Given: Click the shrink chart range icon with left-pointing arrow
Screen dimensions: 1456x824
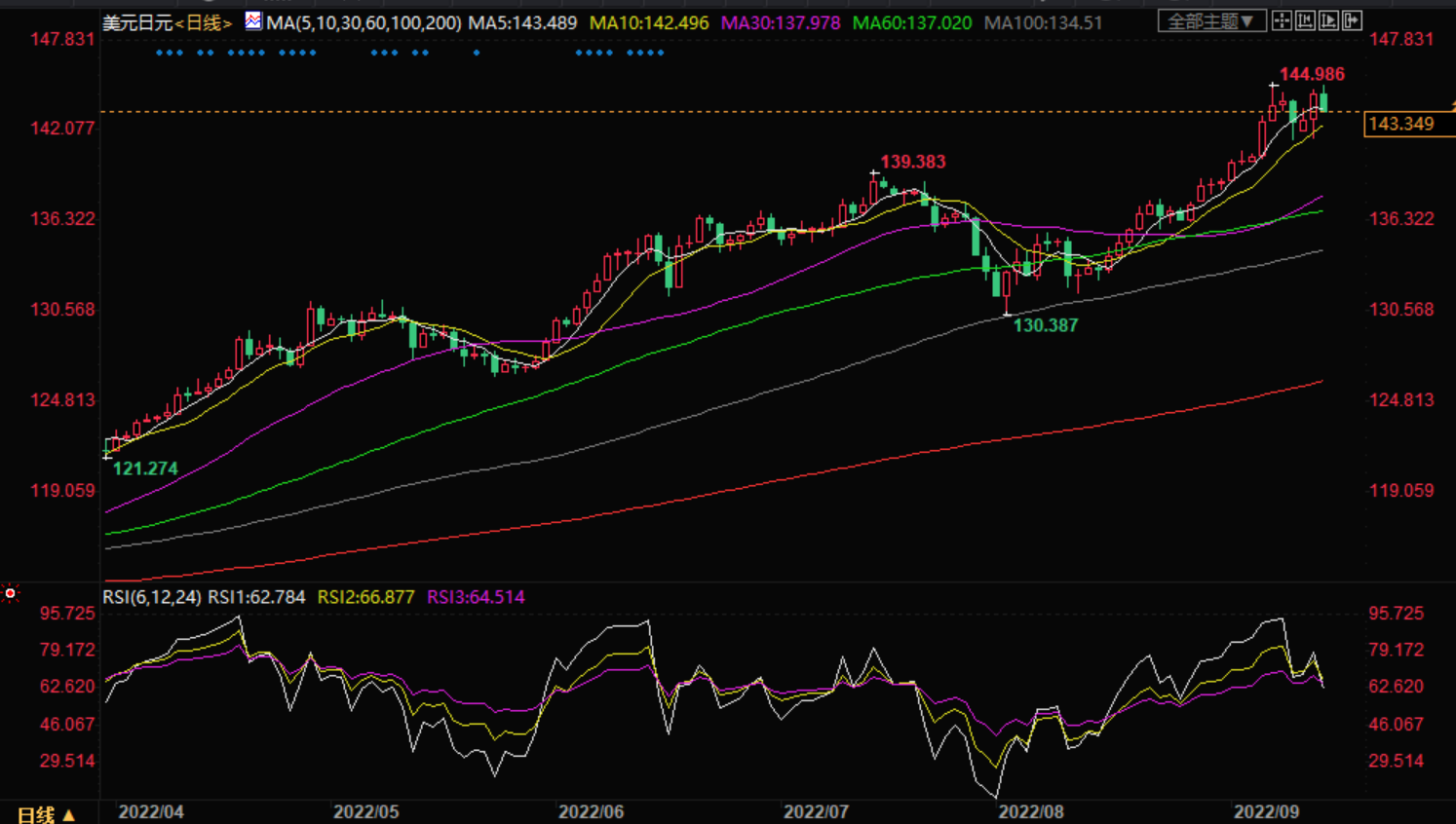Looking at the screenshot, I should click(1305, 20).
